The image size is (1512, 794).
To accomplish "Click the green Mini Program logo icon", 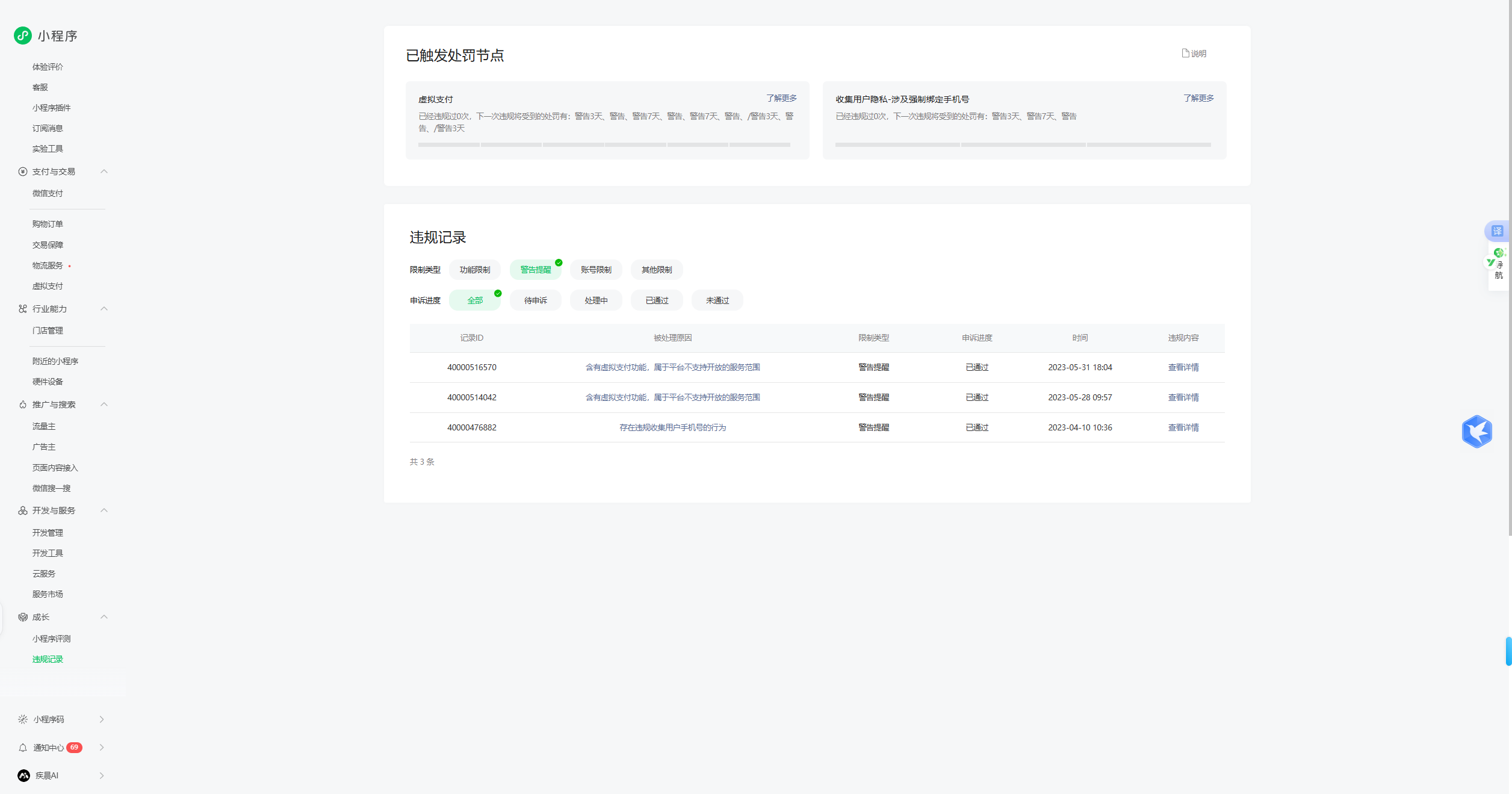I will pyautogui.click(x=23, y=36).
